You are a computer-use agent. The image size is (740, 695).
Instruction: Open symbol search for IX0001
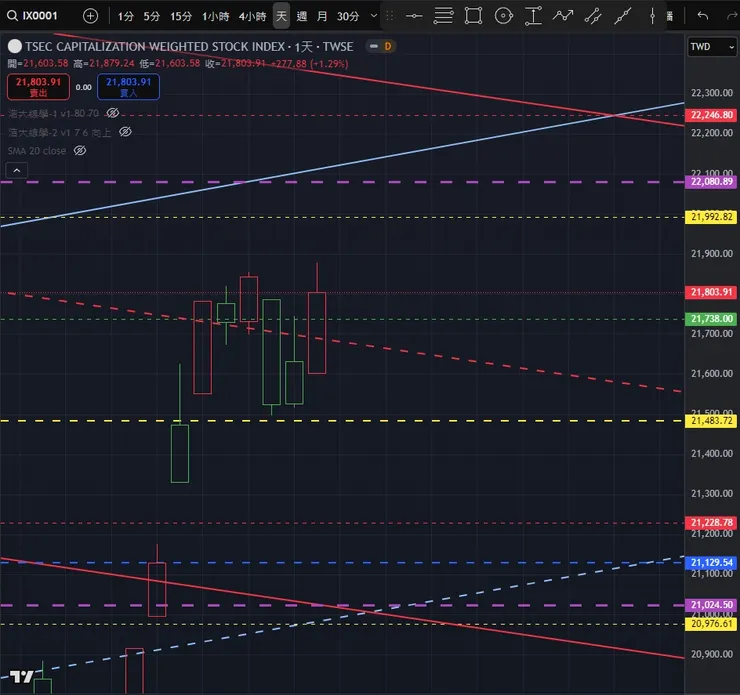(32, 16)
